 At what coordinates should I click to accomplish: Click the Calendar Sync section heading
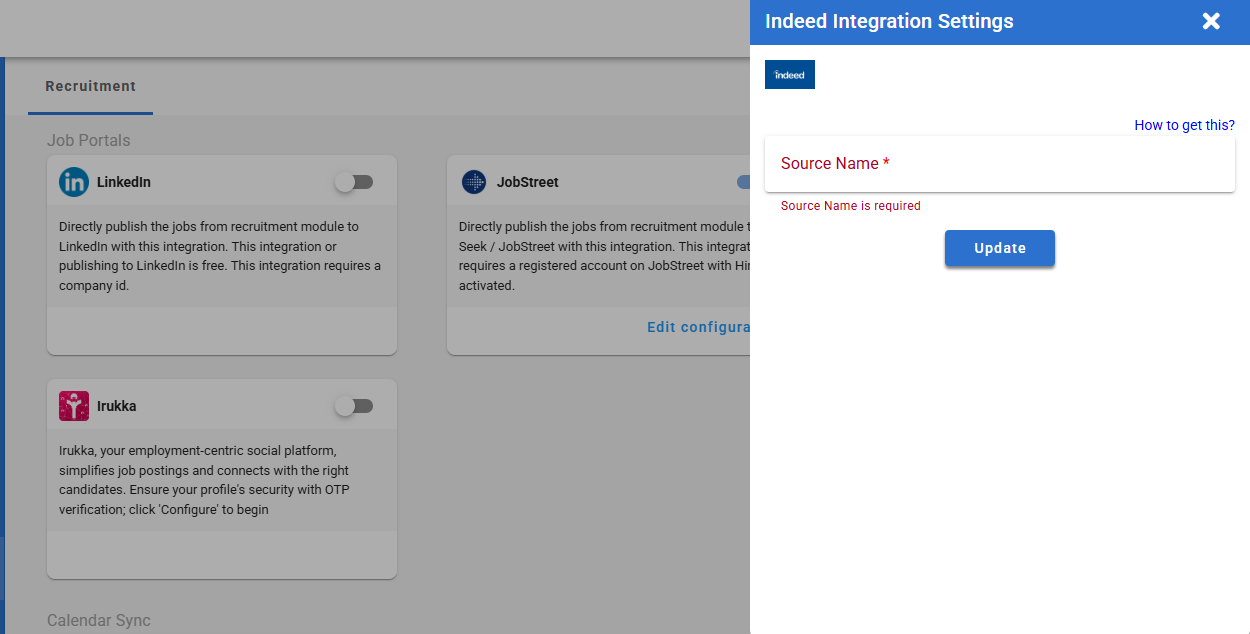[x=99, y=620]
